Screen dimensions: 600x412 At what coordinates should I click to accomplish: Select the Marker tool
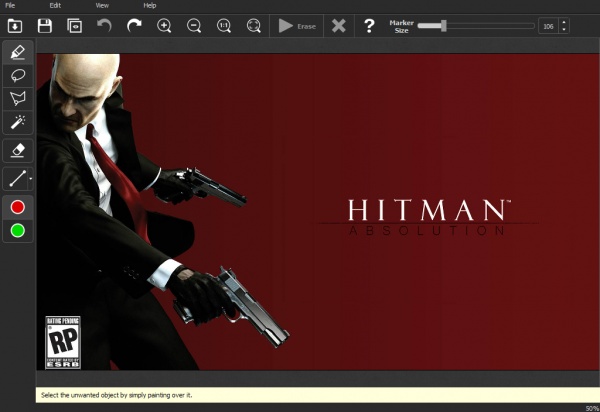pos(18,51)
